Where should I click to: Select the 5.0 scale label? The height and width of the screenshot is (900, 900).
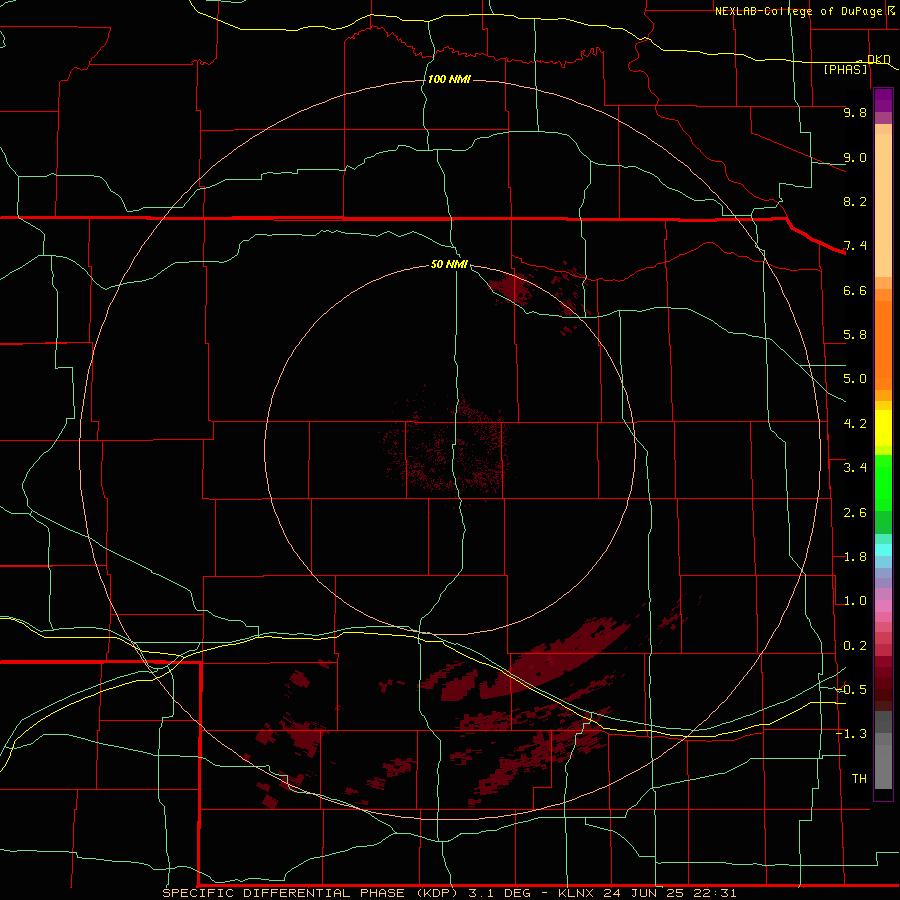(855, 379)
